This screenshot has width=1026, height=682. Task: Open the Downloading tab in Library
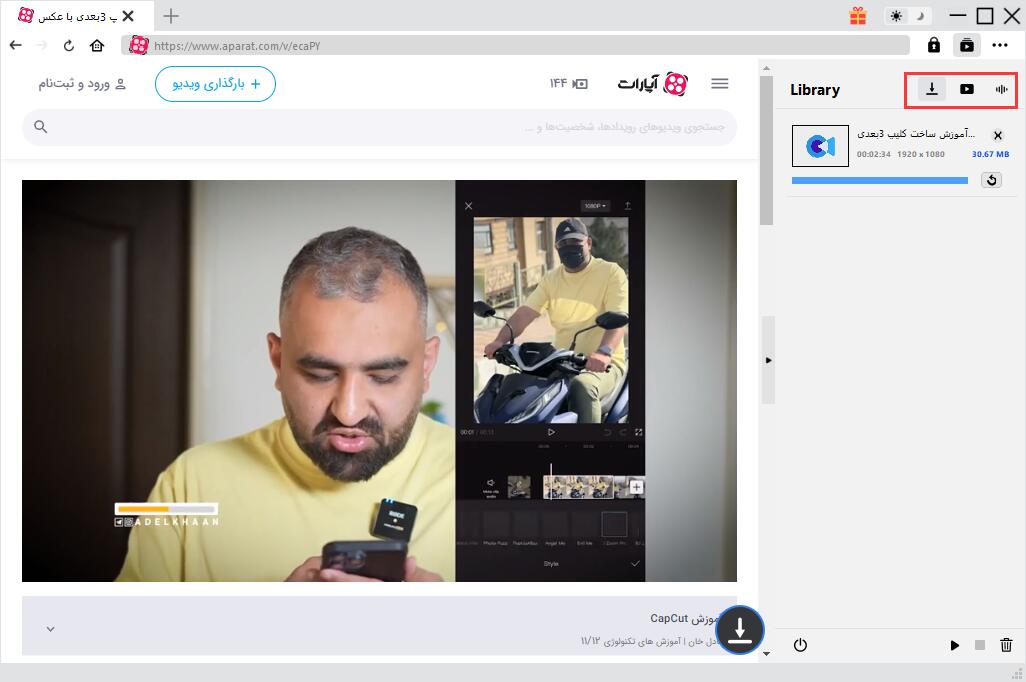click(x=932, y=89)
